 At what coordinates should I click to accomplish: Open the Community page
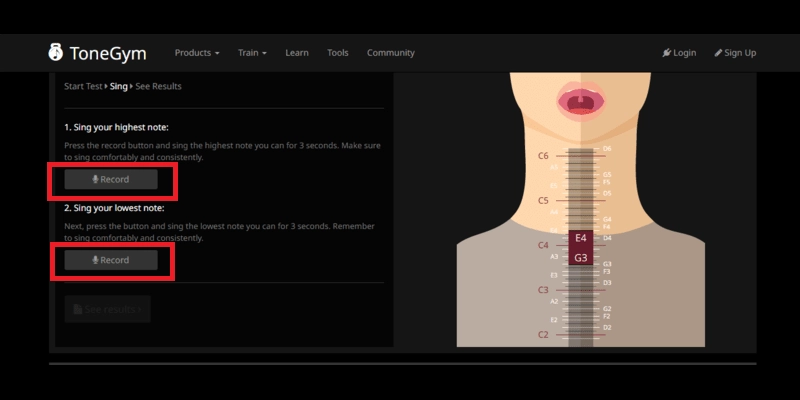390,53
